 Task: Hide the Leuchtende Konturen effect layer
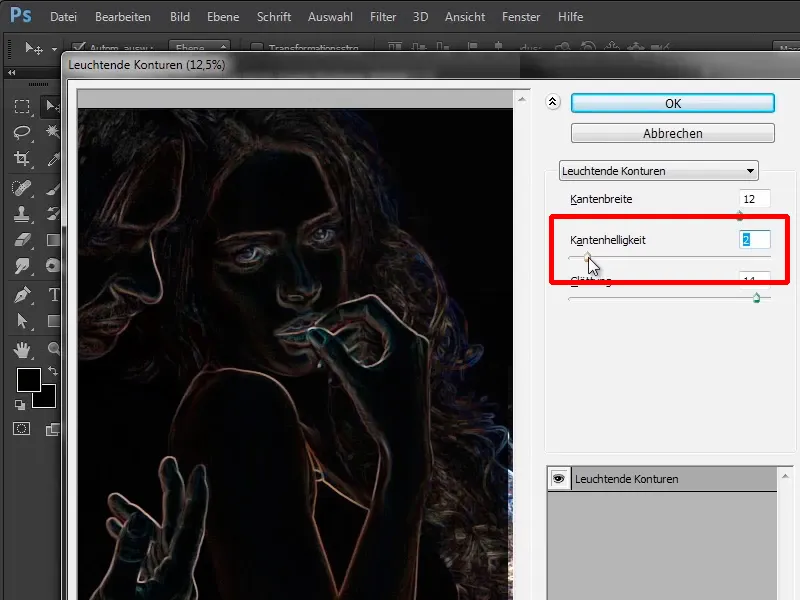[559, 479]
